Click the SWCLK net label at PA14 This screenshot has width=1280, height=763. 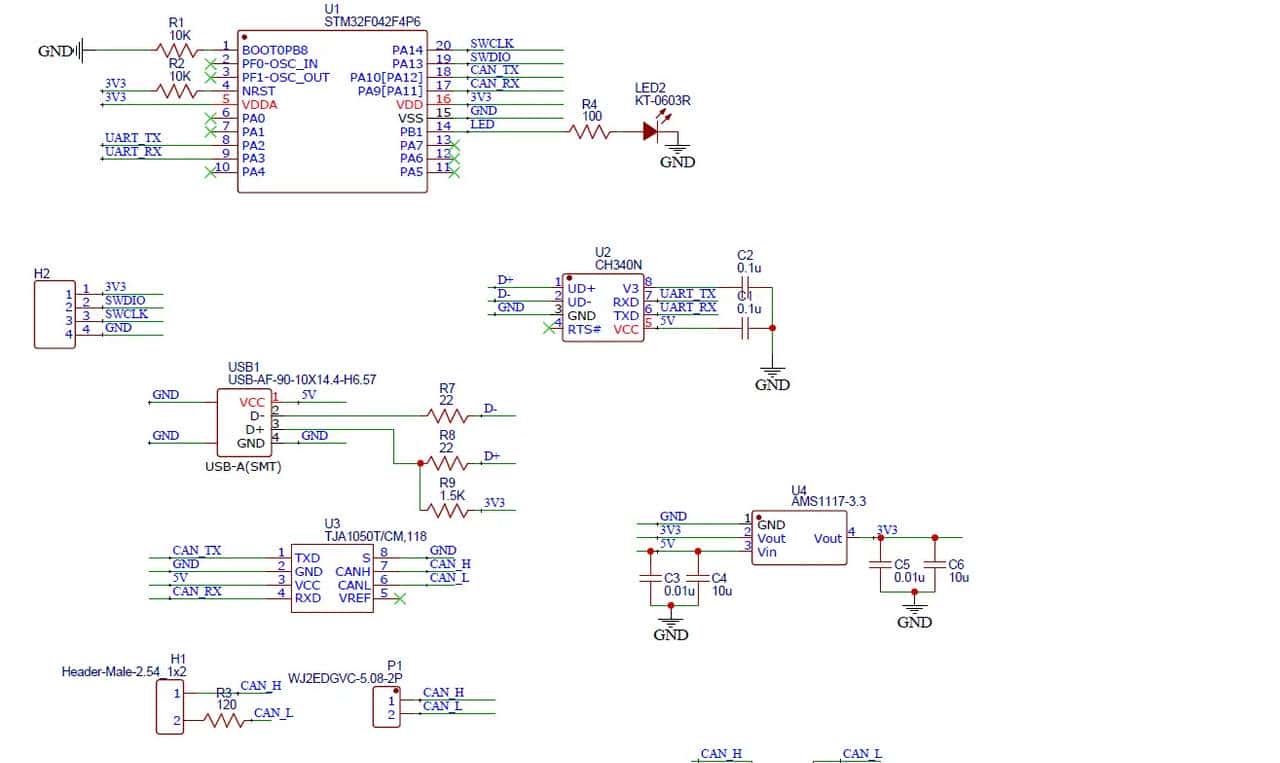tap(492, 43)
